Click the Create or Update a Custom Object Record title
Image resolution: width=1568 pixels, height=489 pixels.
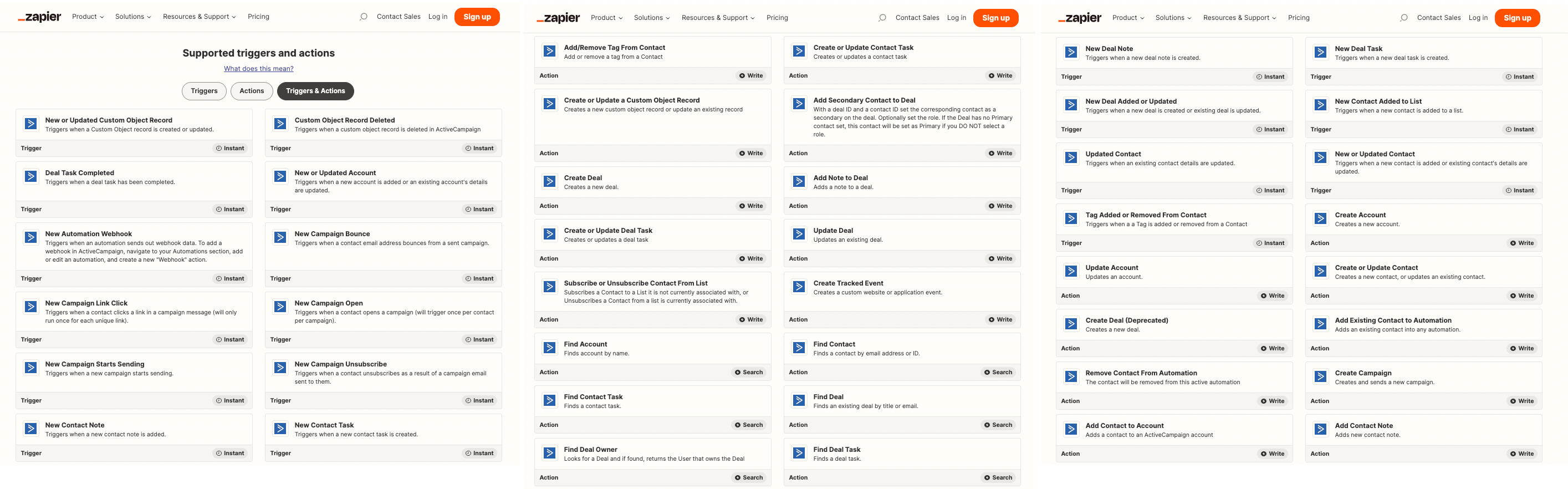coord(631,101)
